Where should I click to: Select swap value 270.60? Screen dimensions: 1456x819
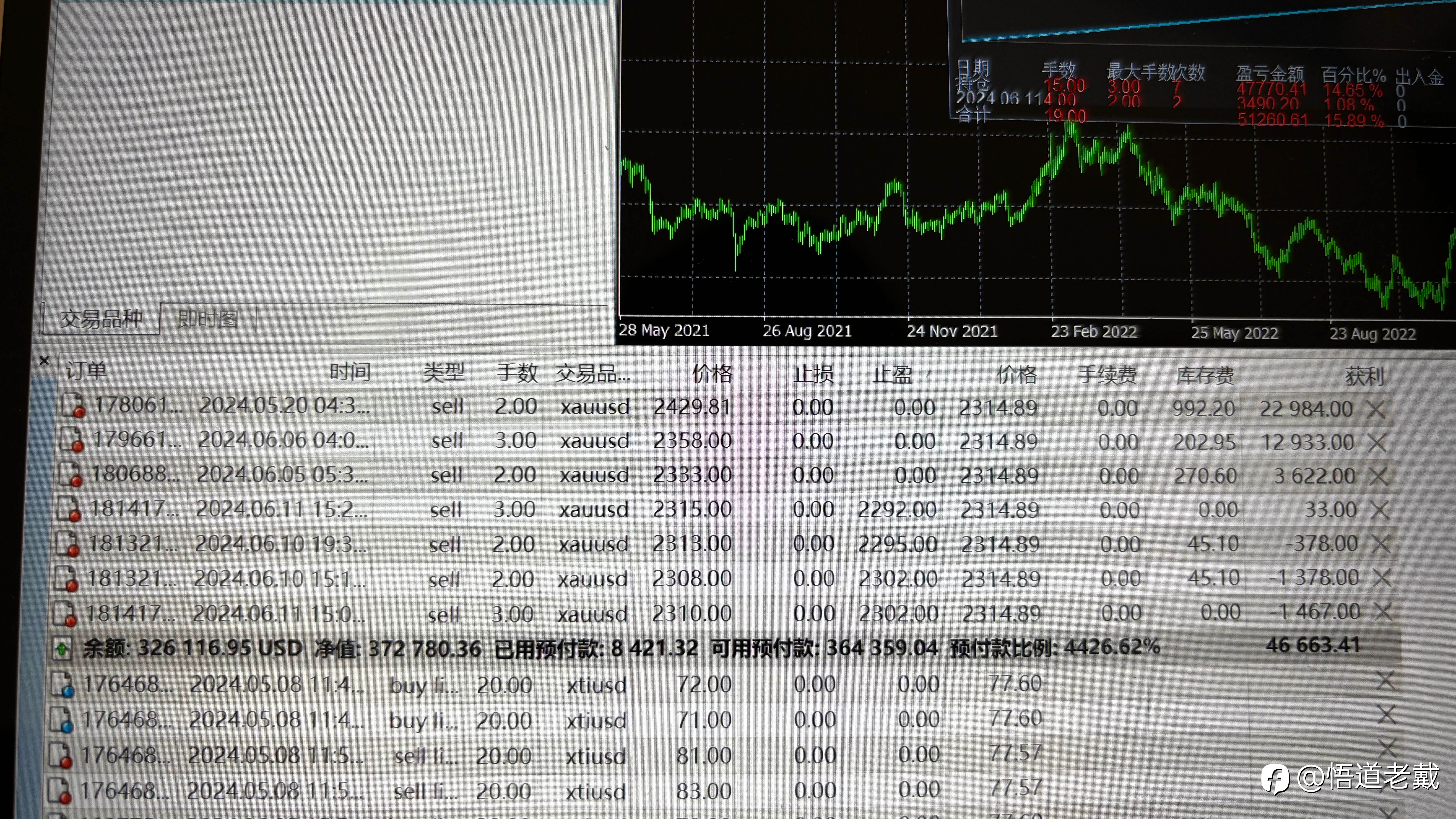point(1206,476)
